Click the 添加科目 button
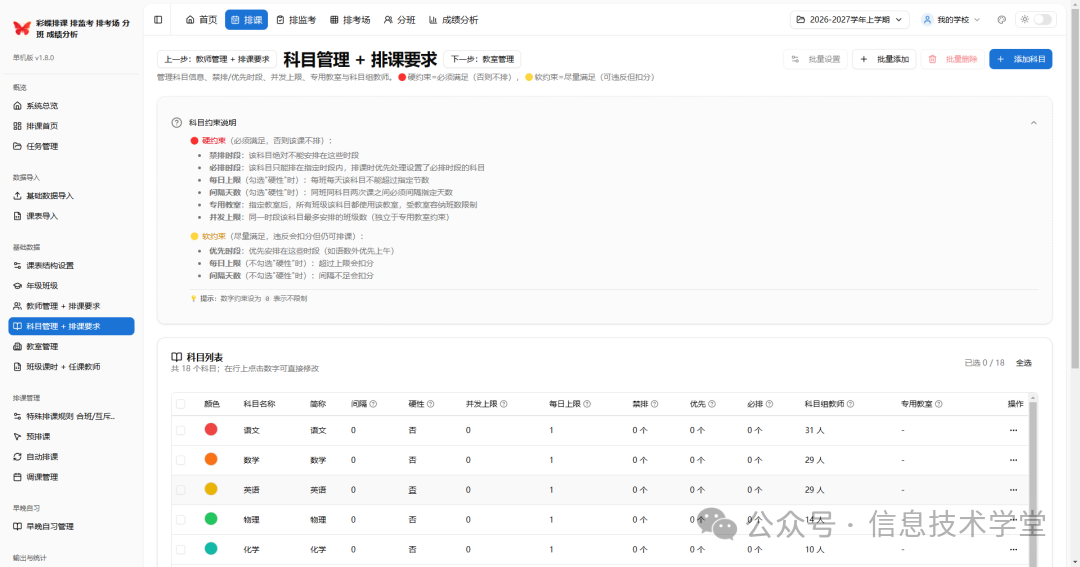The image size is (1080, 567). [x=1021, y=59]
